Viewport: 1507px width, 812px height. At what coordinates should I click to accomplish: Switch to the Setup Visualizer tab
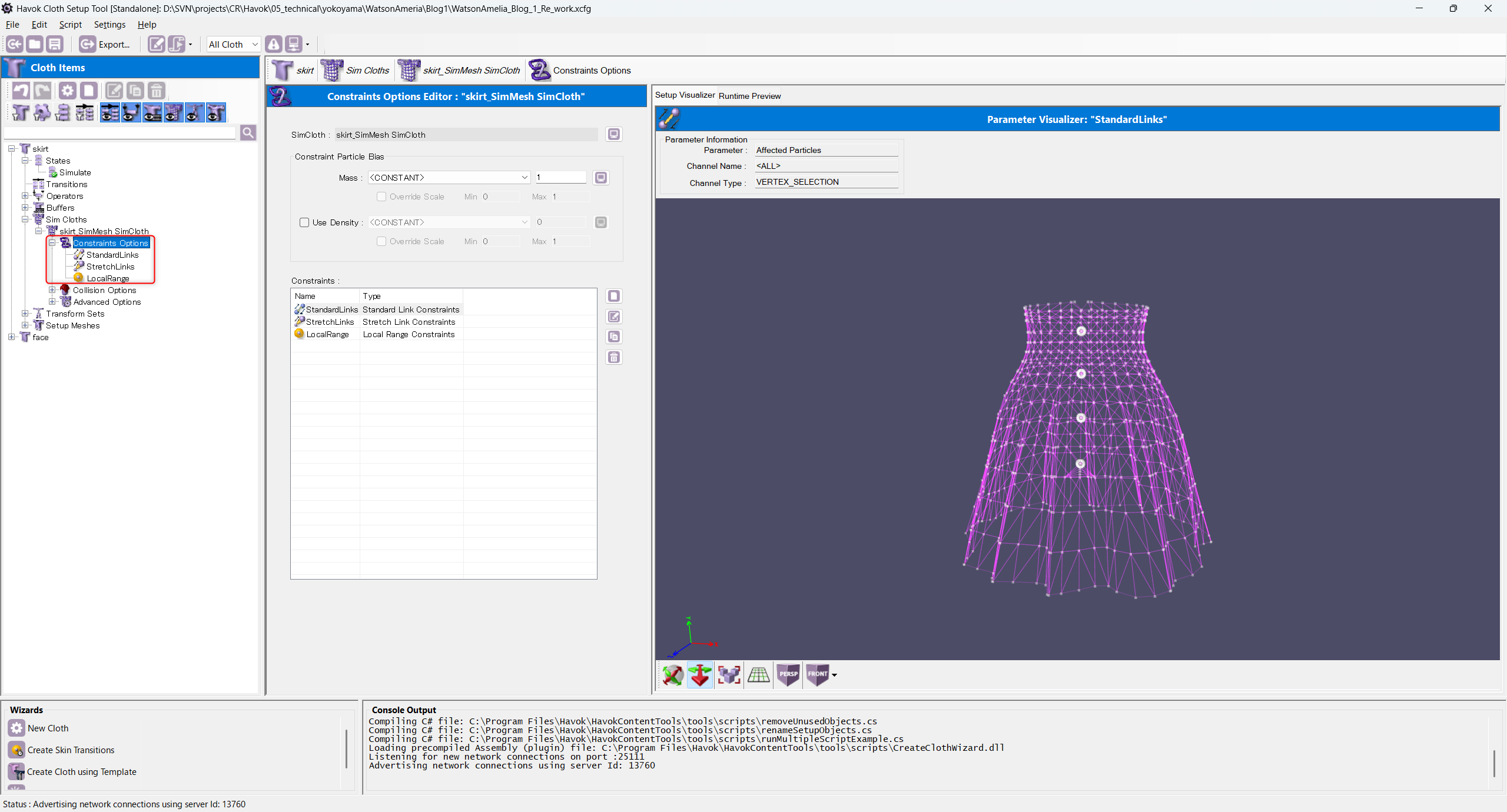click(685, 95)
